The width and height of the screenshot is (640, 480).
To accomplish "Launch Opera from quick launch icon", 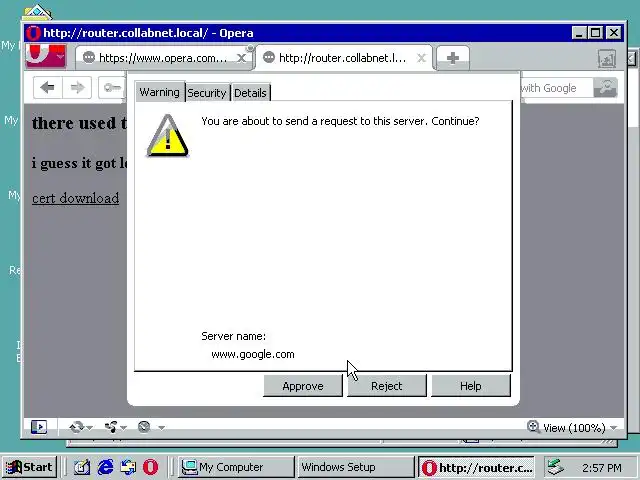I will tap(150, 467).
